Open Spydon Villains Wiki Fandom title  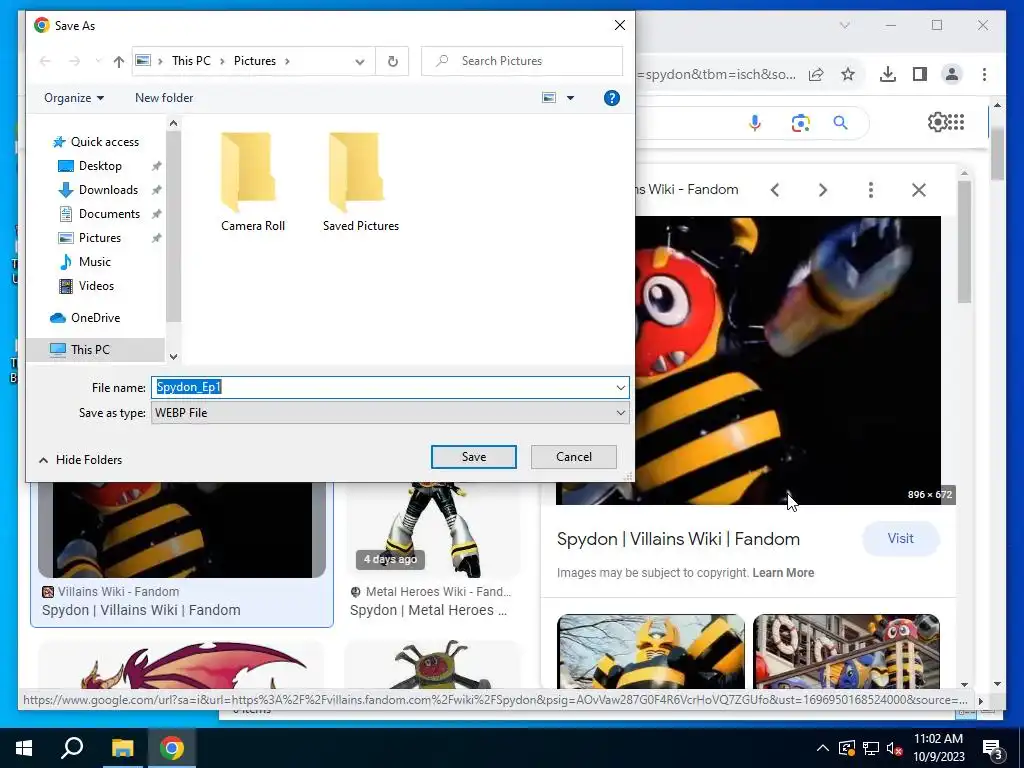tap(678, 539)
